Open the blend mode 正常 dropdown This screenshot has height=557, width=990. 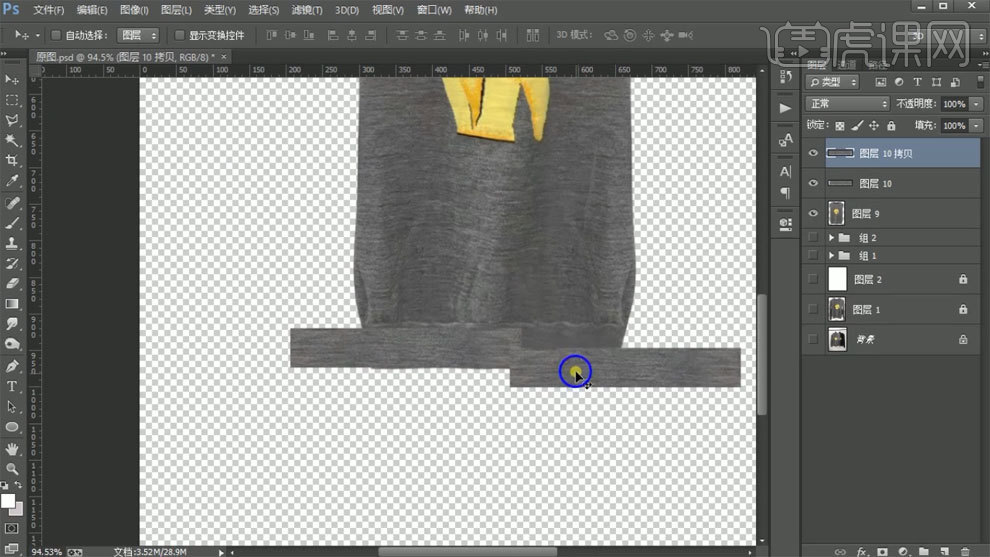[x=847, y=104]
